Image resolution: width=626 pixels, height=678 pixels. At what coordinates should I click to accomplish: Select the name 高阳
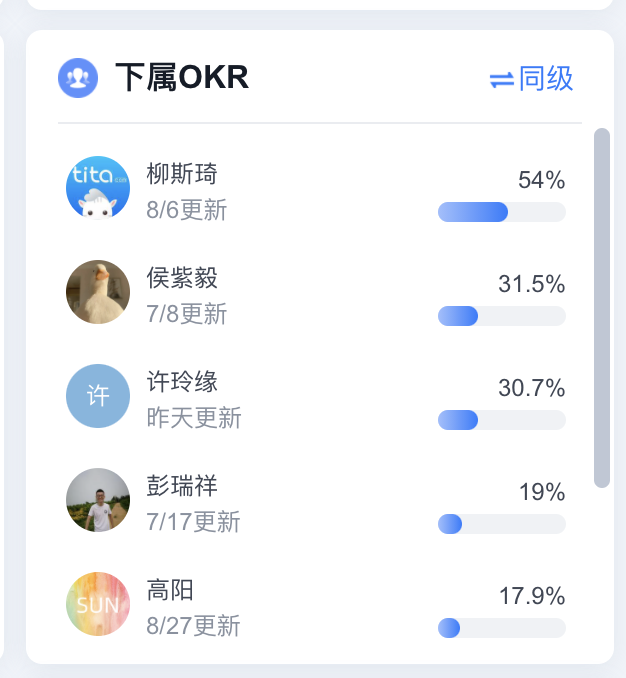(170, 590)
